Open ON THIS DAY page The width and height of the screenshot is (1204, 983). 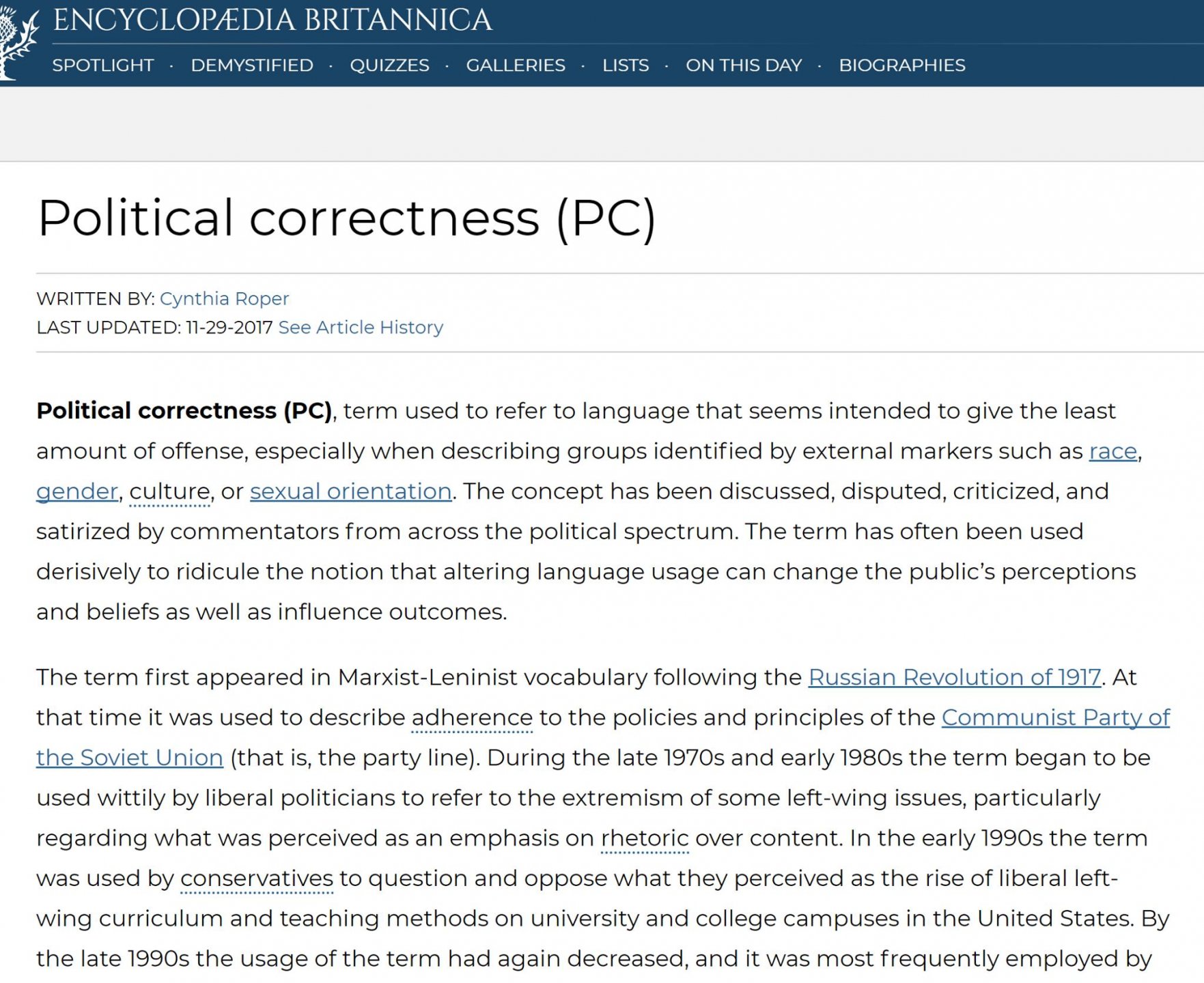point(744,66)
